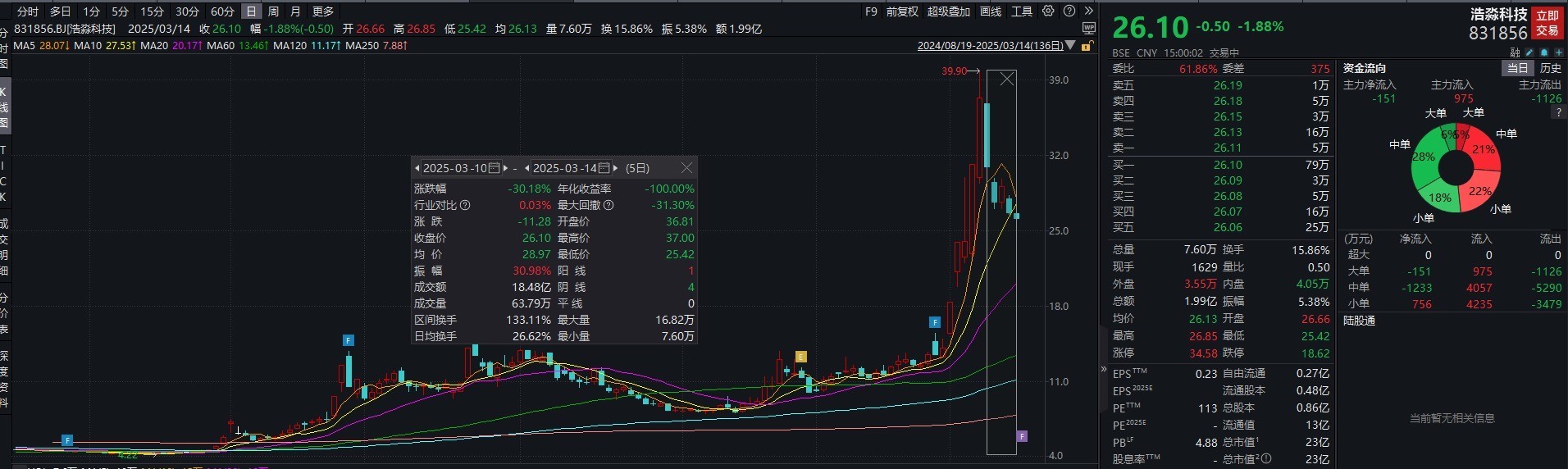
Task: Click the 卖一 26.11 order row
Action: 1220,148
